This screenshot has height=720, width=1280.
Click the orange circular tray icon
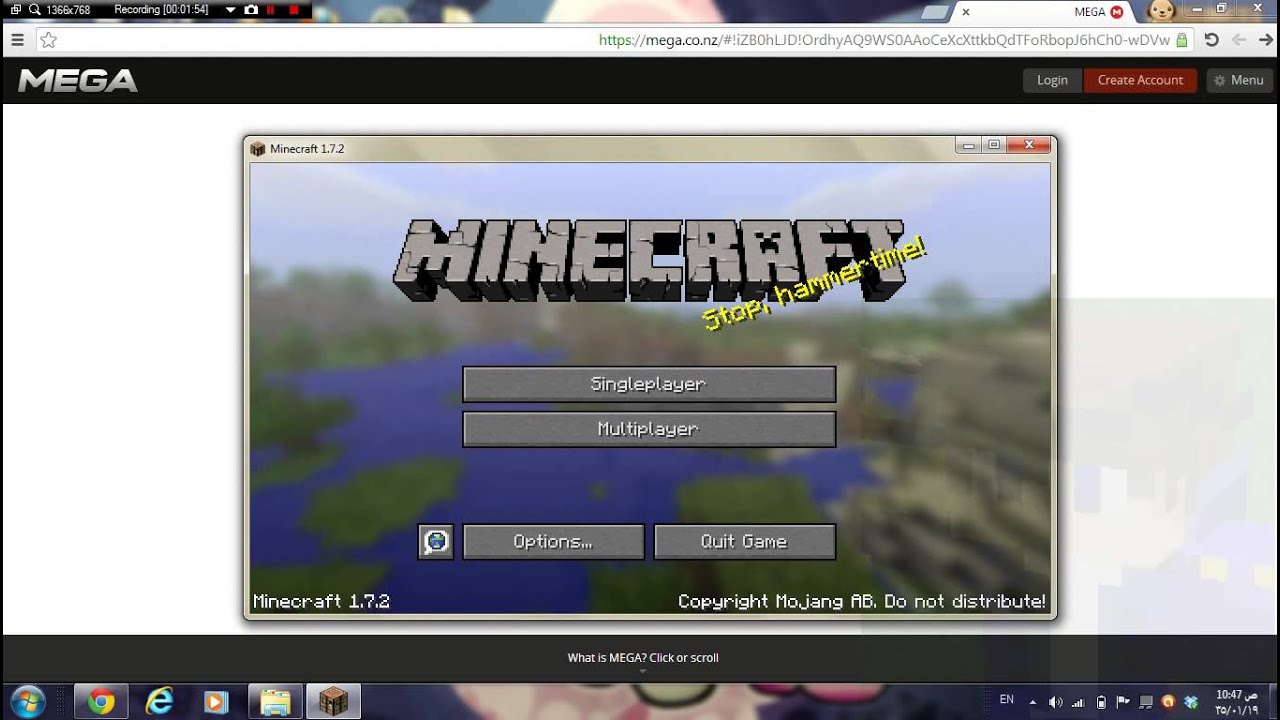tap(1168, 702)
